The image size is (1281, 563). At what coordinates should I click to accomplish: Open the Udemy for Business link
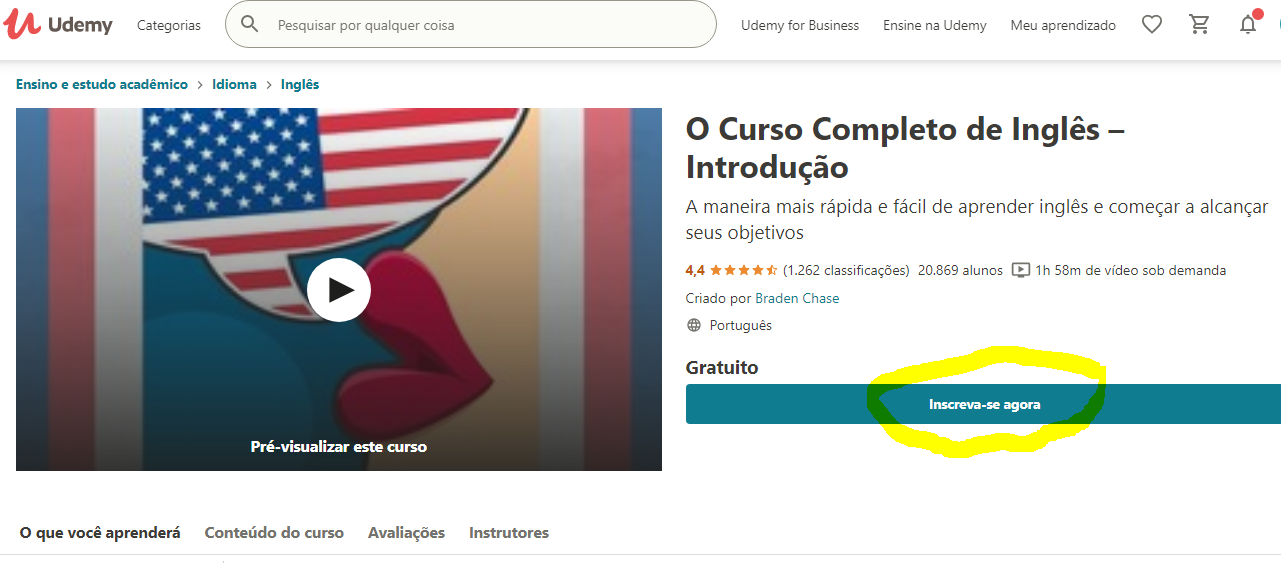(x=800, y=25)
